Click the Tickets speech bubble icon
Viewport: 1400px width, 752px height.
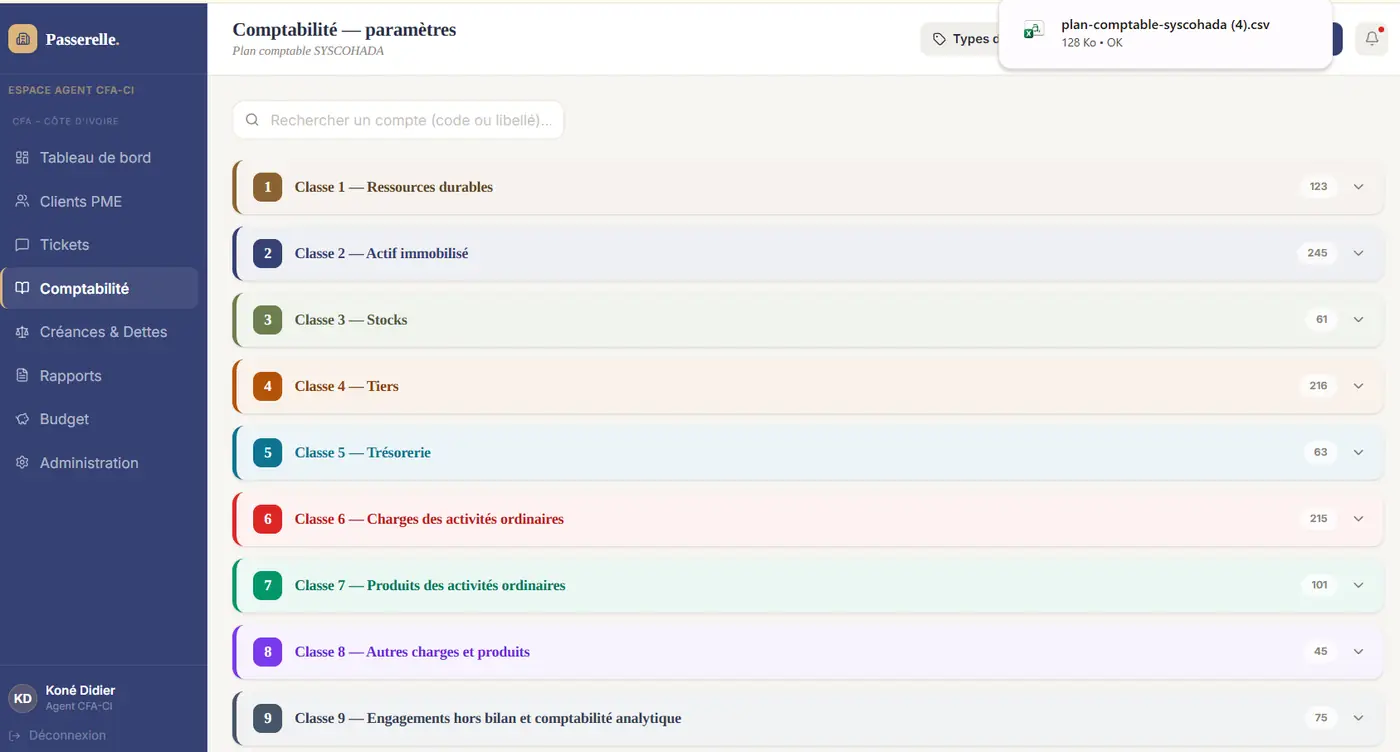22,245
